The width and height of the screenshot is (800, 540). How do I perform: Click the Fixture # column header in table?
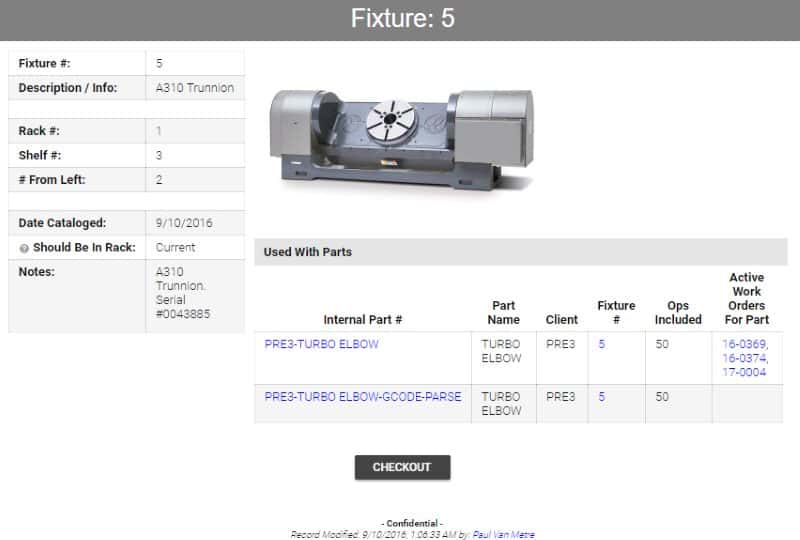click(616, 312)
